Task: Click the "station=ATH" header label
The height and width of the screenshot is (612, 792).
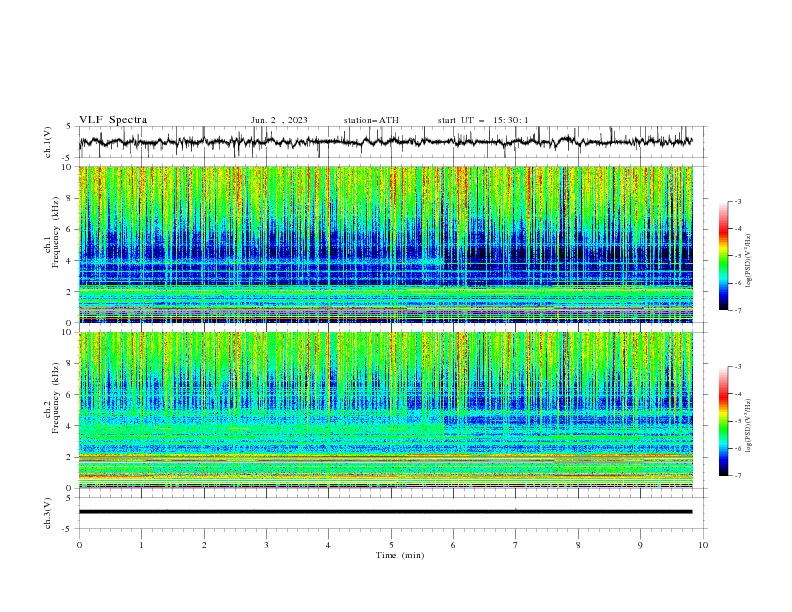Action: pyautogui.click(x=371, y=120)
